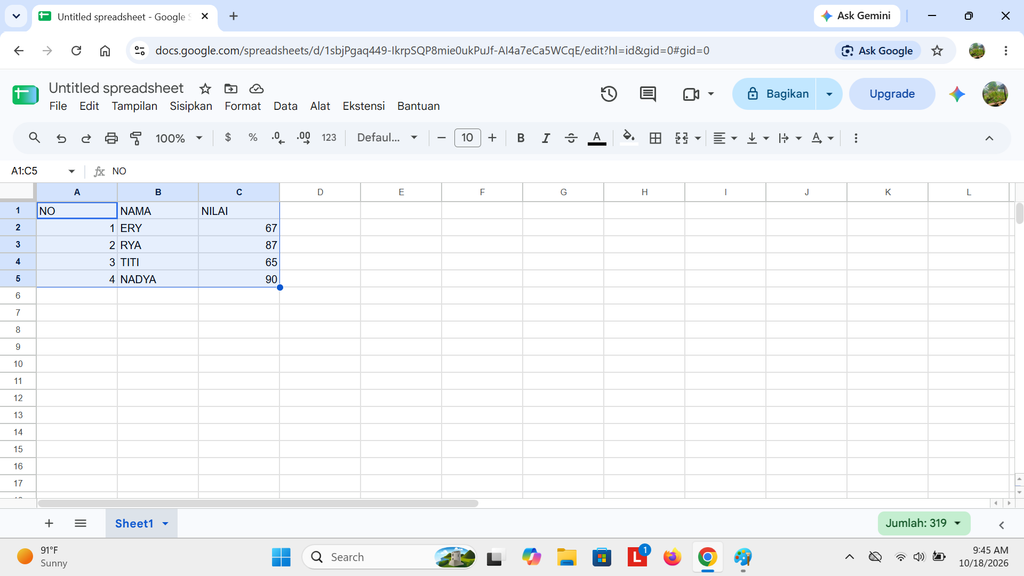Open the File menu
1024x576 pixels.
[58, 106]
